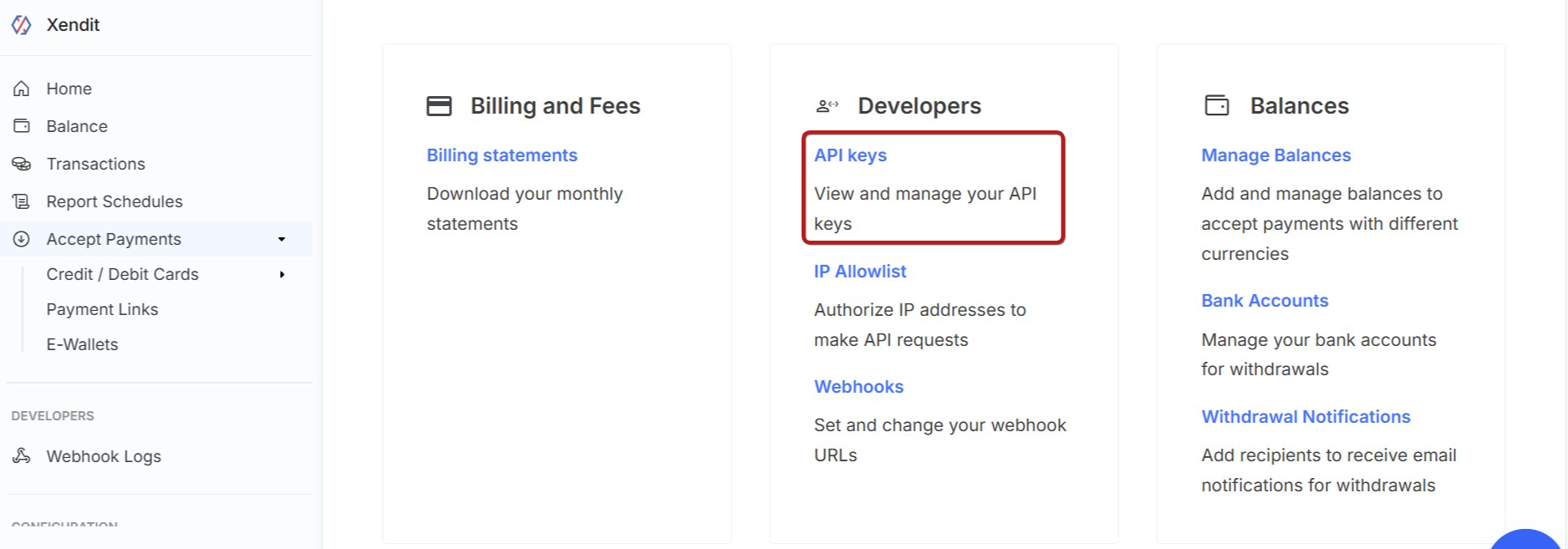Open the API keys link

[x=850, y=155]
